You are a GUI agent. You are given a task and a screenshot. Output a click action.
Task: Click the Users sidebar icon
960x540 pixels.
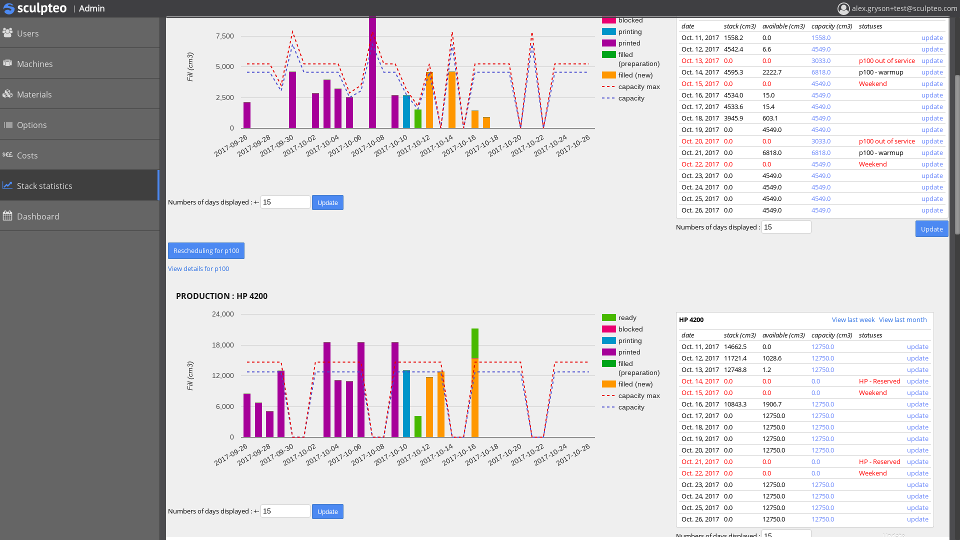7,33
